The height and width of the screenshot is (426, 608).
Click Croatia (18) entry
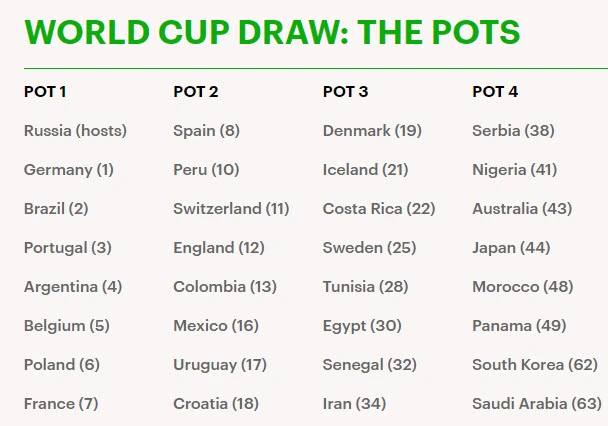(216, 404)
